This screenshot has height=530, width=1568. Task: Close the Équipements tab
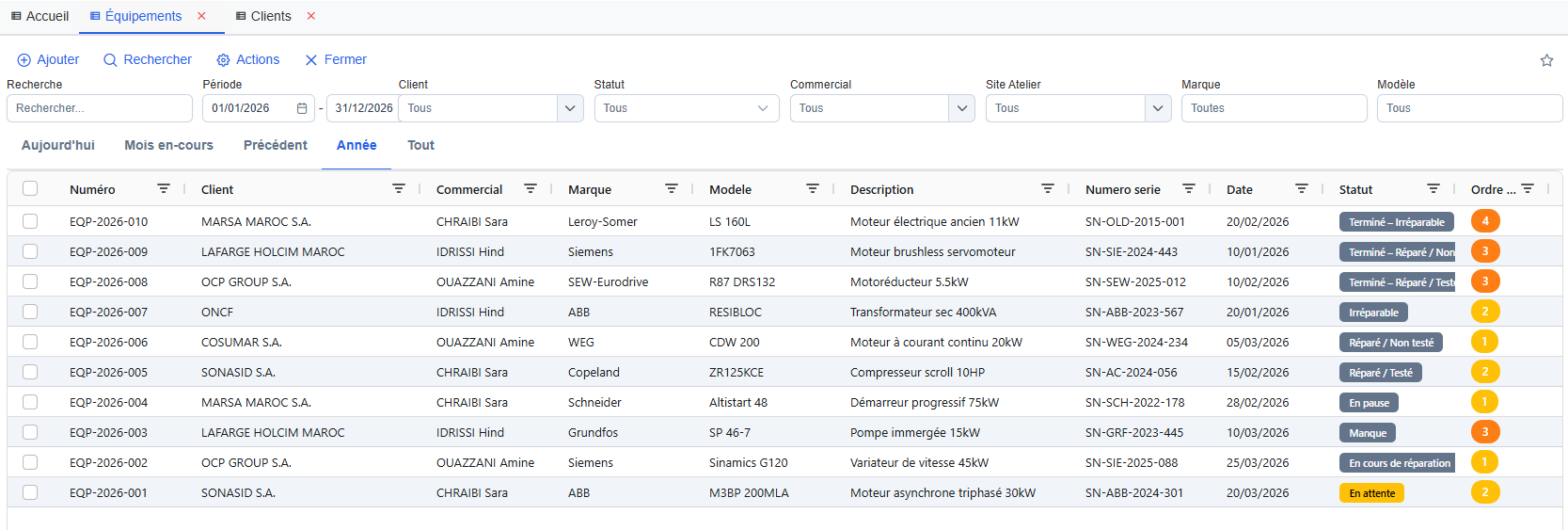(201, 16)
